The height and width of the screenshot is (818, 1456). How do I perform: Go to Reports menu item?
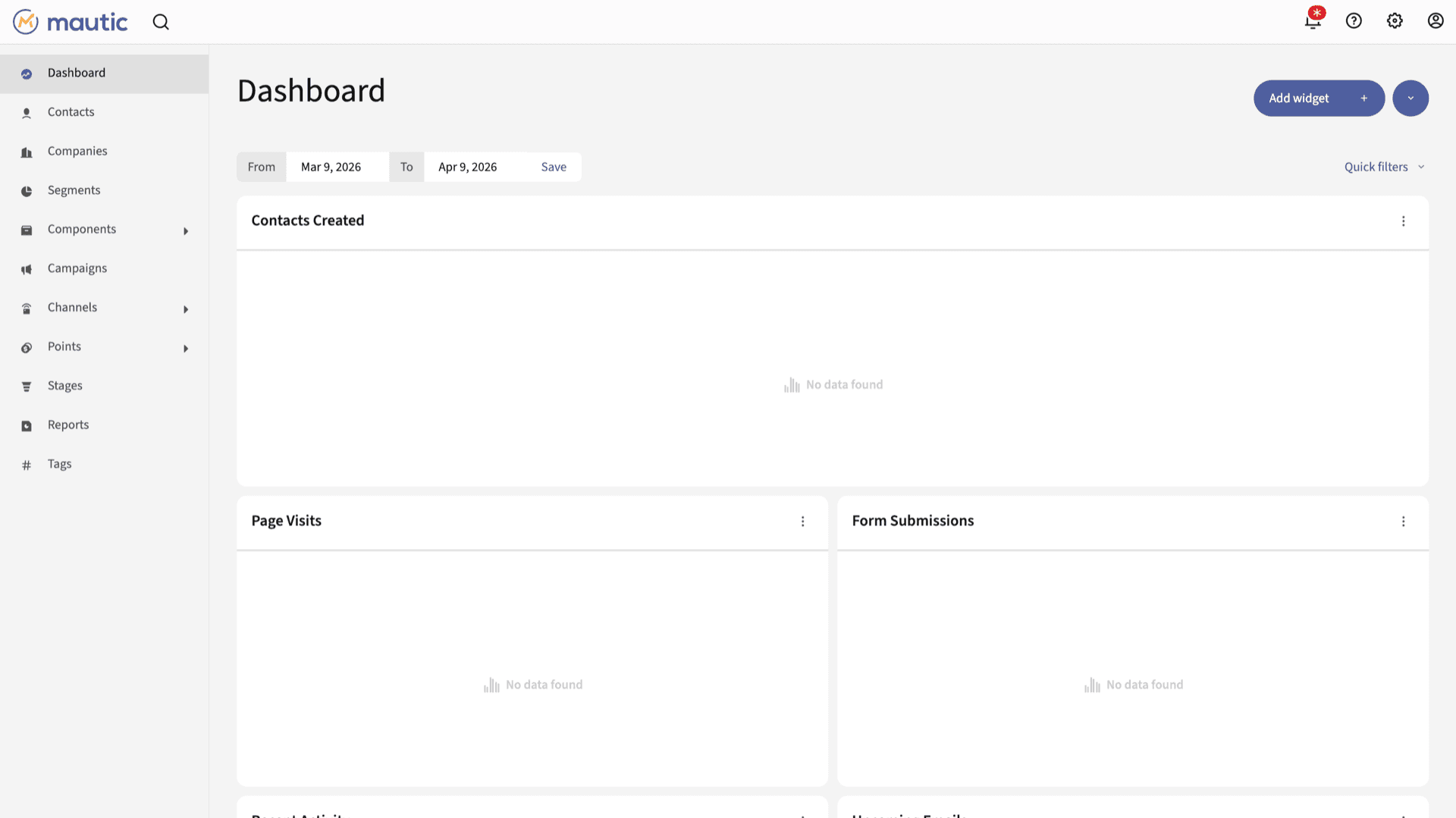pos(104,425)
